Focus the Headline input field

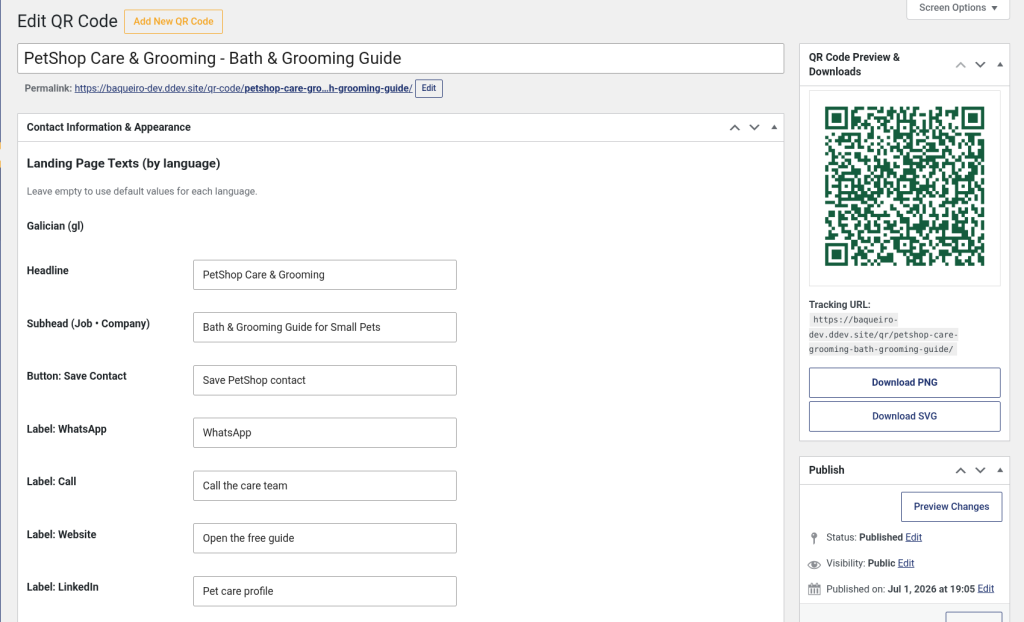[325, 275]
